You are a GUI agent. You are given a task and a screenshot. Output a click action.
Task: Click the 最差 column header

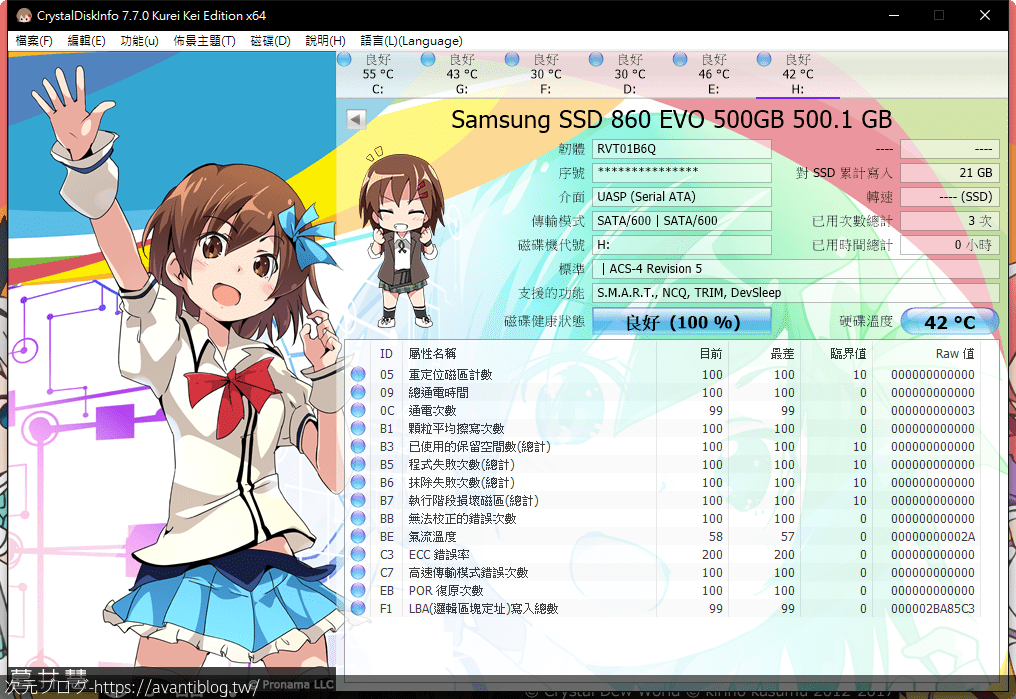tap(764, 354)
